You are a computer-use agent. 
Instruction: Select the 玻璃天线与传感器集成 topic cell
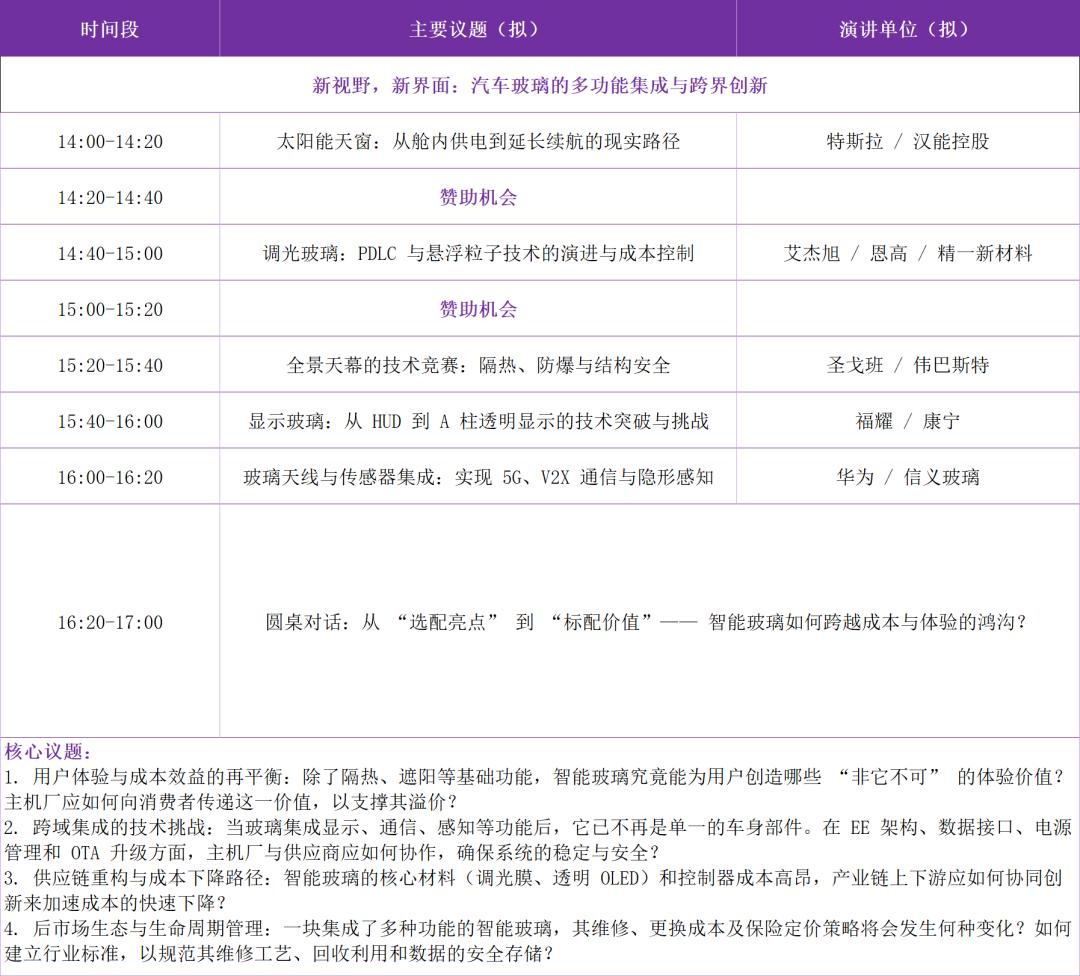(477, 477)
